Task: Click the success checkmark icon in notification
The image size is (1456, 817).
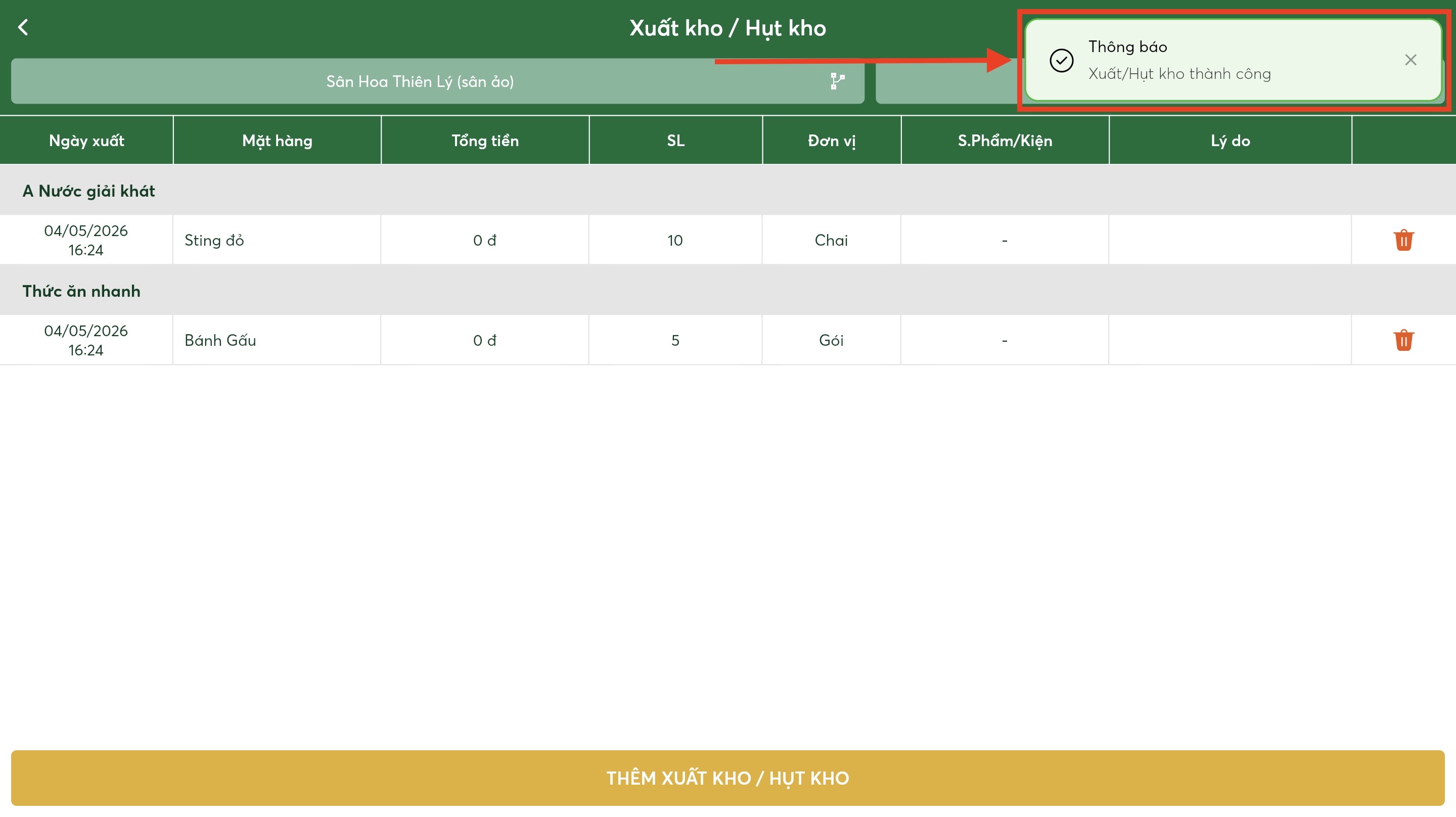Action: 1062,60
